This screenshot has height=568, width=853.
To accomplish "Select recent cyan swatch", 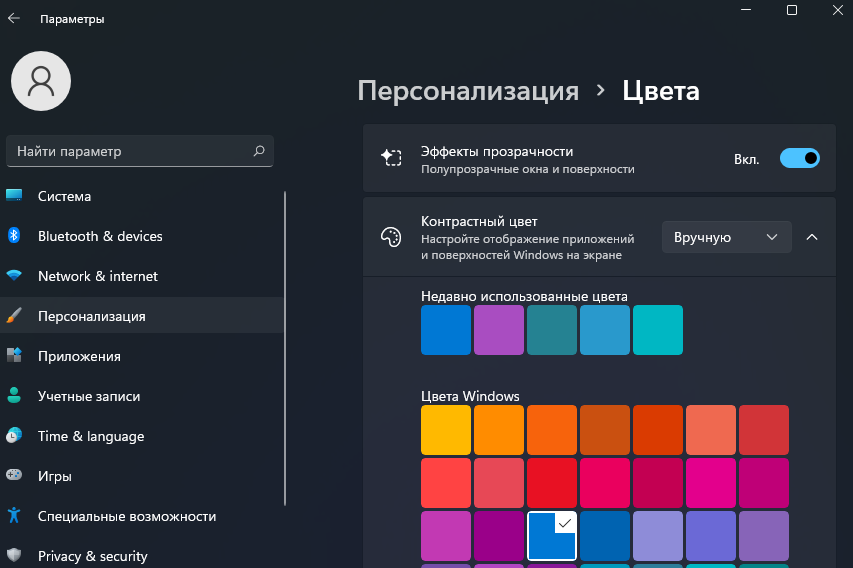I will click(x=658, y=330).
